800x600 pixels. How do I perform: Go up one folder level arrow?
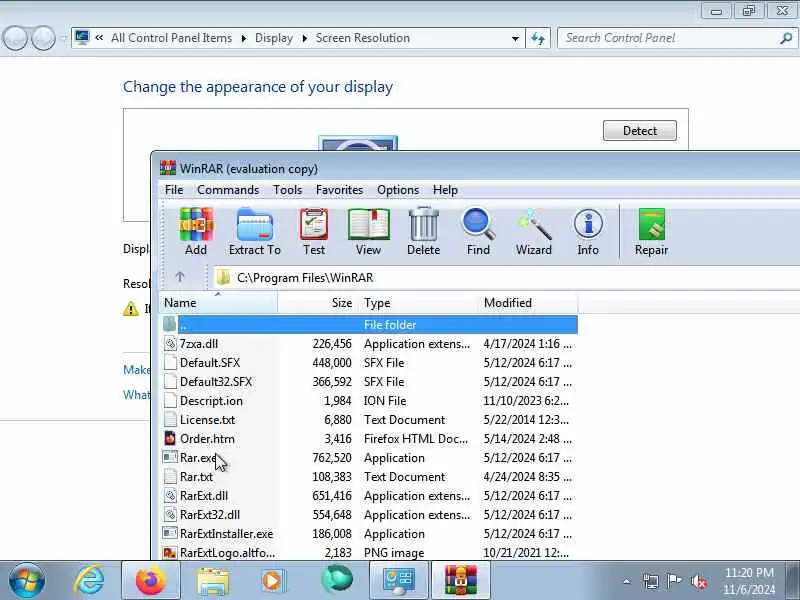[180, 277]
